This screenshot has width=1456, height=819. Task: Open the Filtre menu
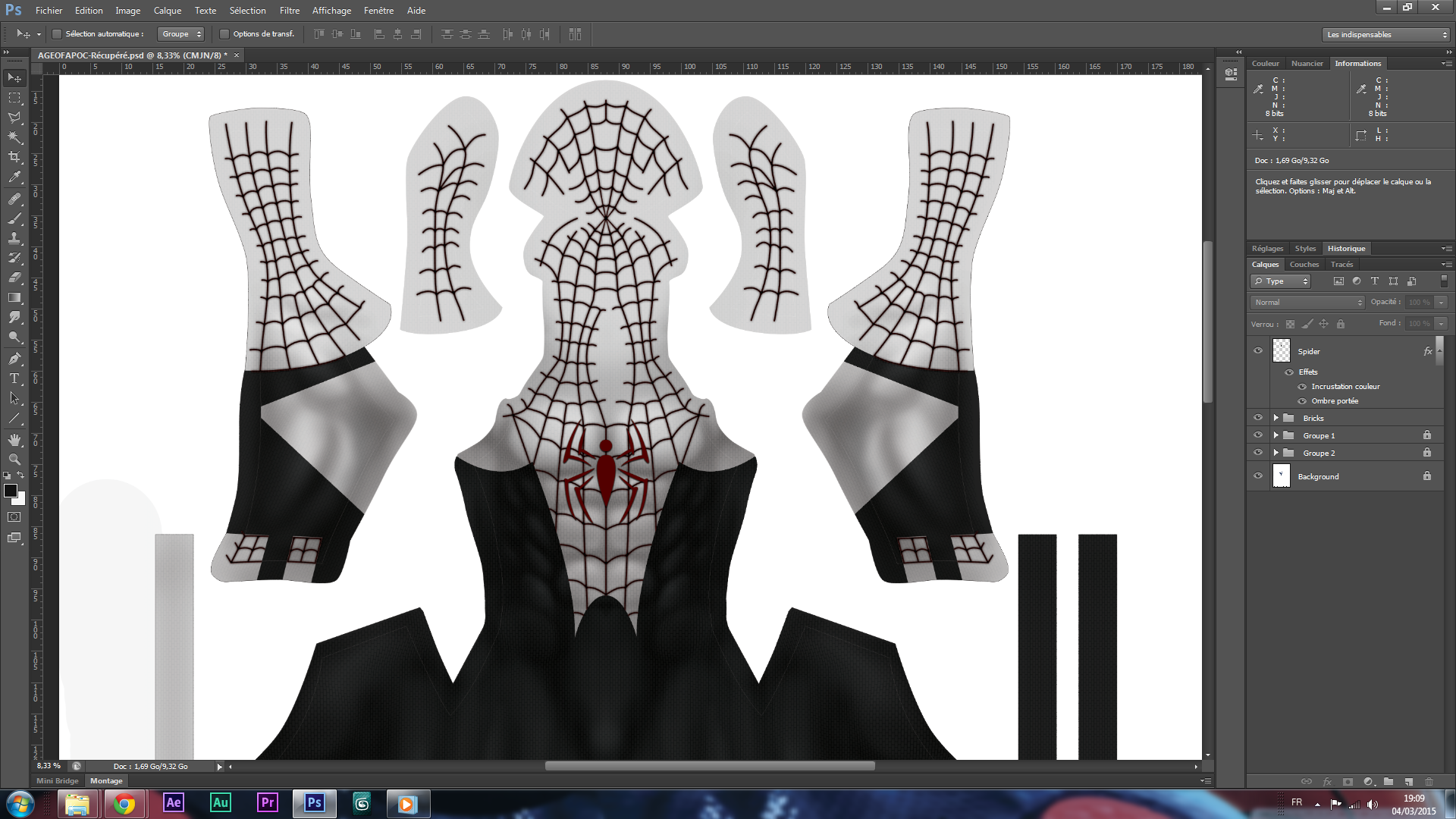tap(289, 11)
